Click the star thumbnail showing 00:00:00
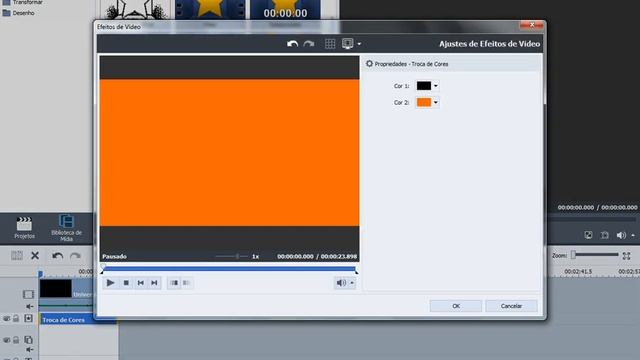 pos(285,10)
